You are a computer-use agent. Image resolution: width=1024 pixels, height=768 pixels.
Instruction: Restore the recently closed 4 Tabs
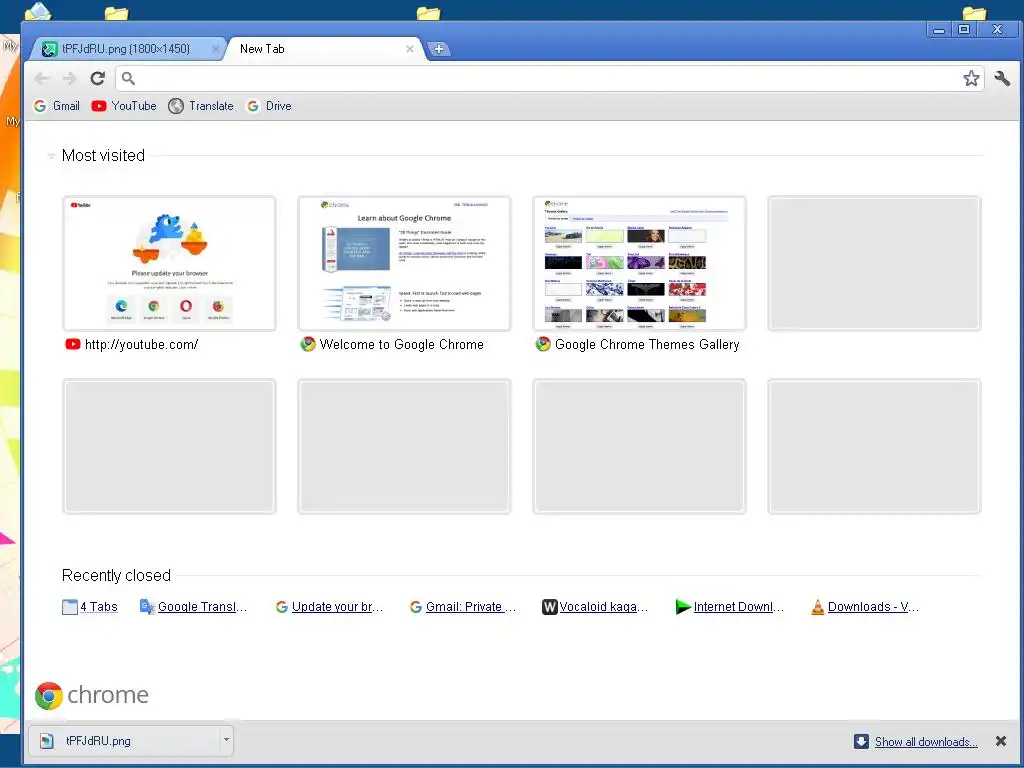tap(90, 607)
